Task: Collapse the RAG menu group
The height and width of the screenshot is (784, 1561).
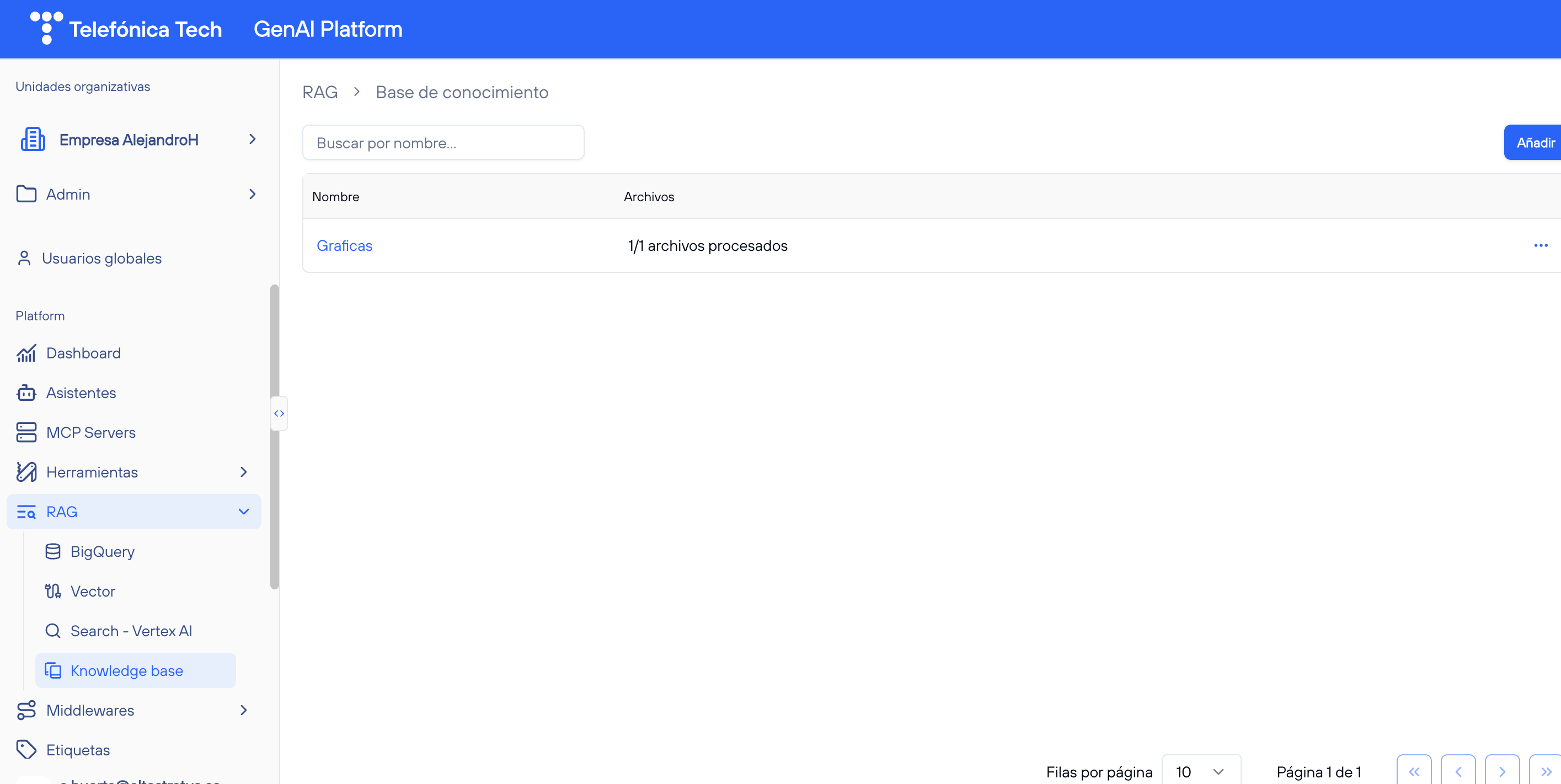Action: [x=244, y=511]
